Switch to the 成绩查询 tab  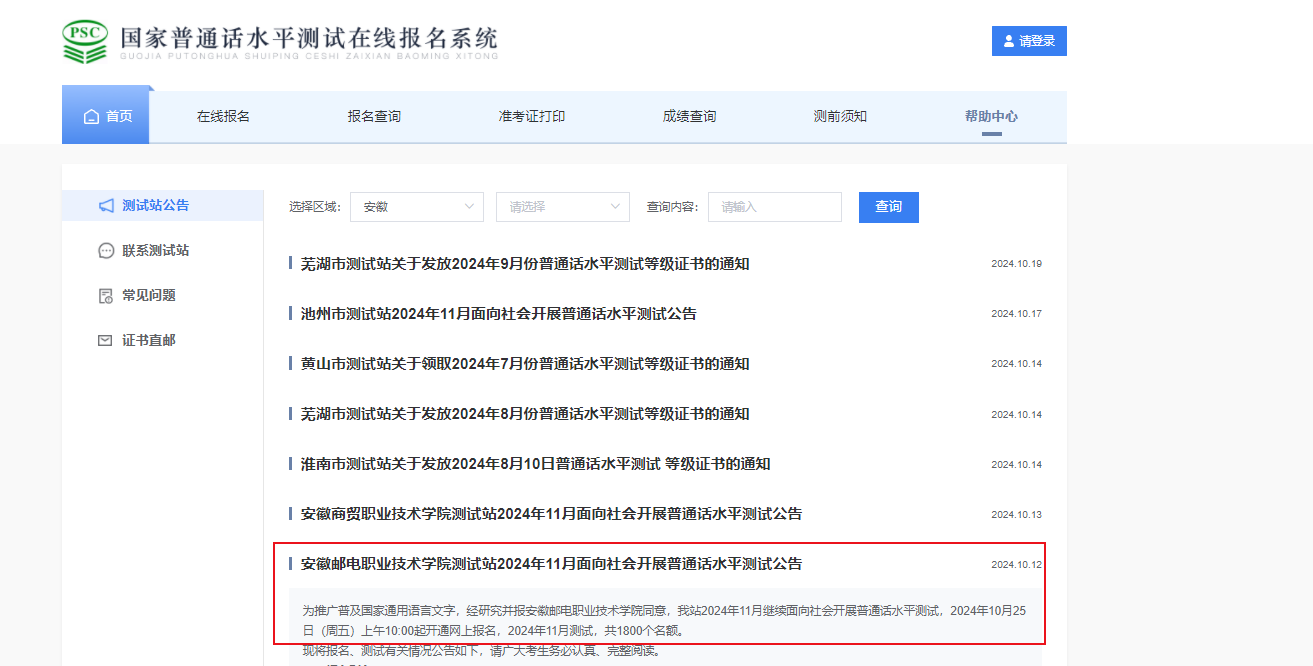689,116
